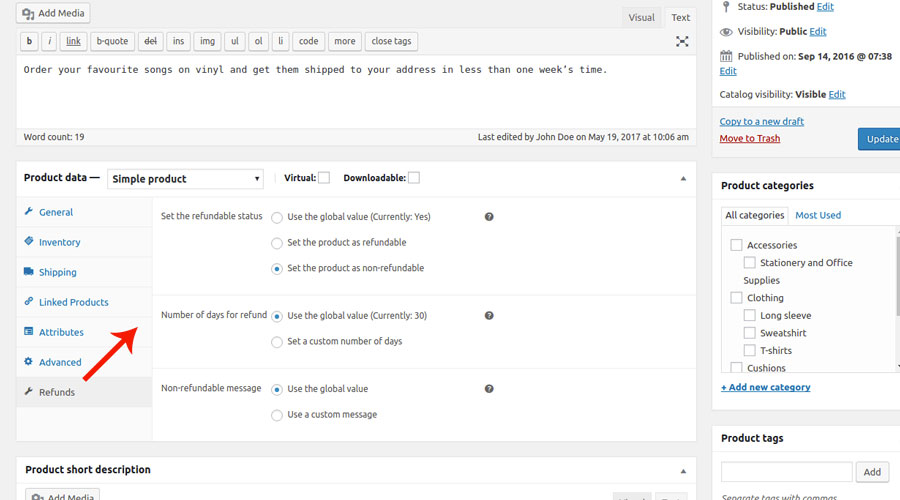The width and height of the screenshot is (900, 500).
Task: Choose Set a custom number of days
Action: (x=277, y=341)
